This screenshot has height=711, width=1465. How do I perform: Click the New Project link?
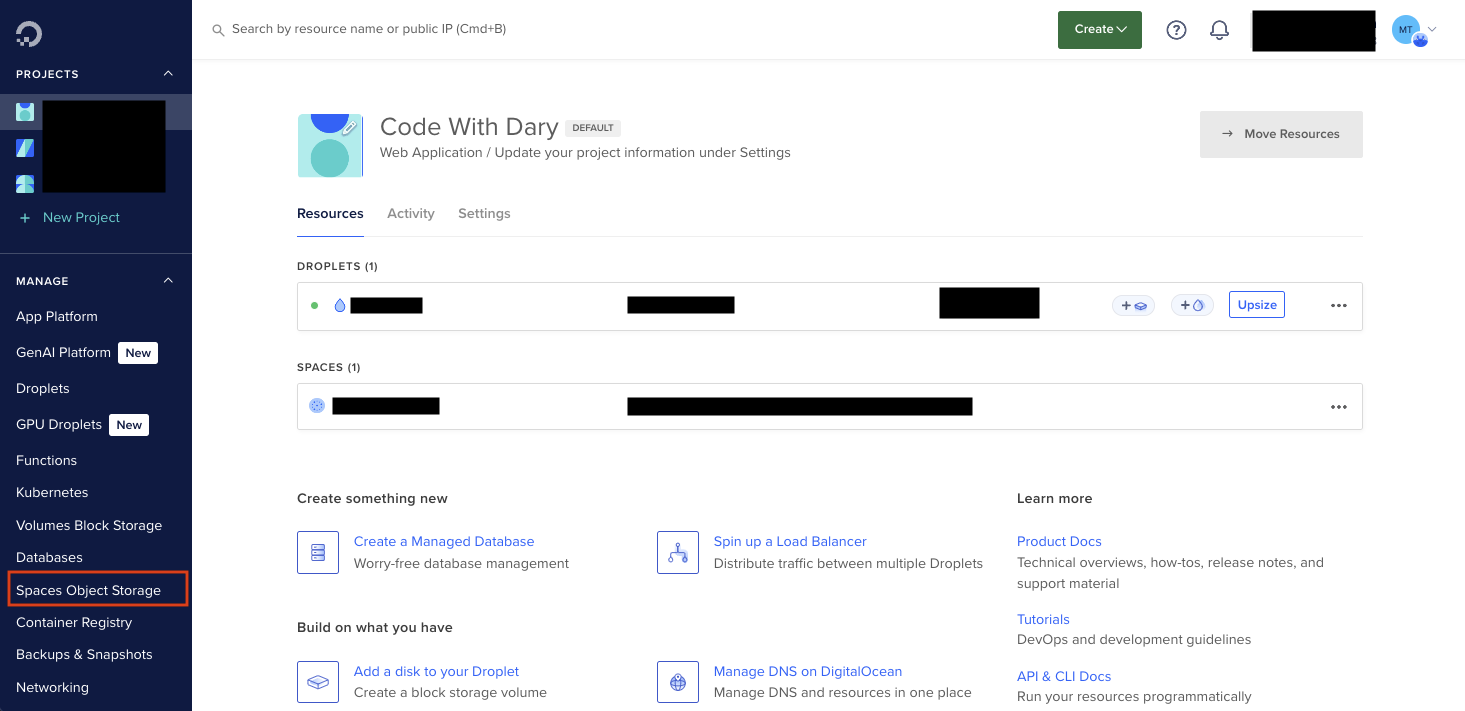pos(81,218)
